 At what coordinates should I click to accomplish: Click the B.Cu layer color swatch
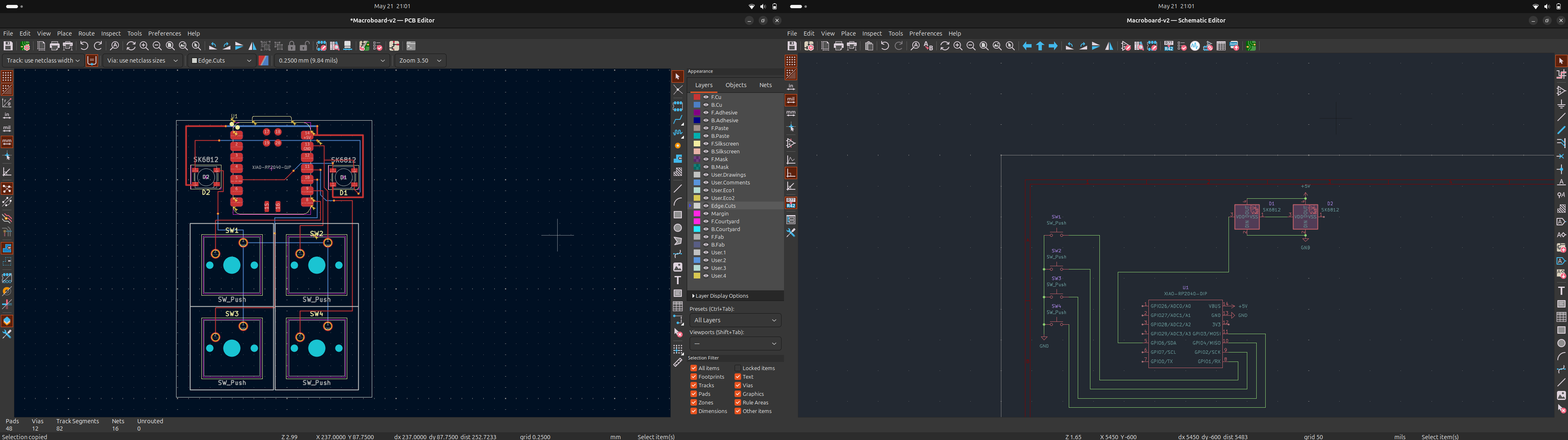click(697, 105)
